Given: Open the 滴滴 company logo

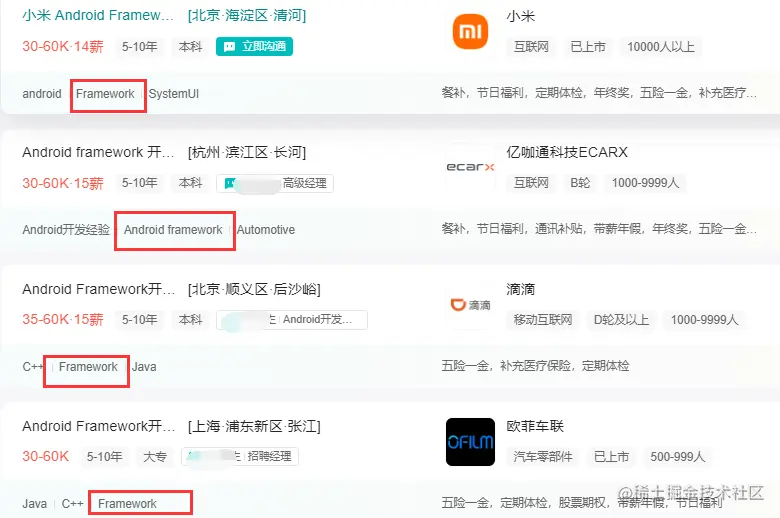Looking at the screenshot, I should click(x=470, y=305).
